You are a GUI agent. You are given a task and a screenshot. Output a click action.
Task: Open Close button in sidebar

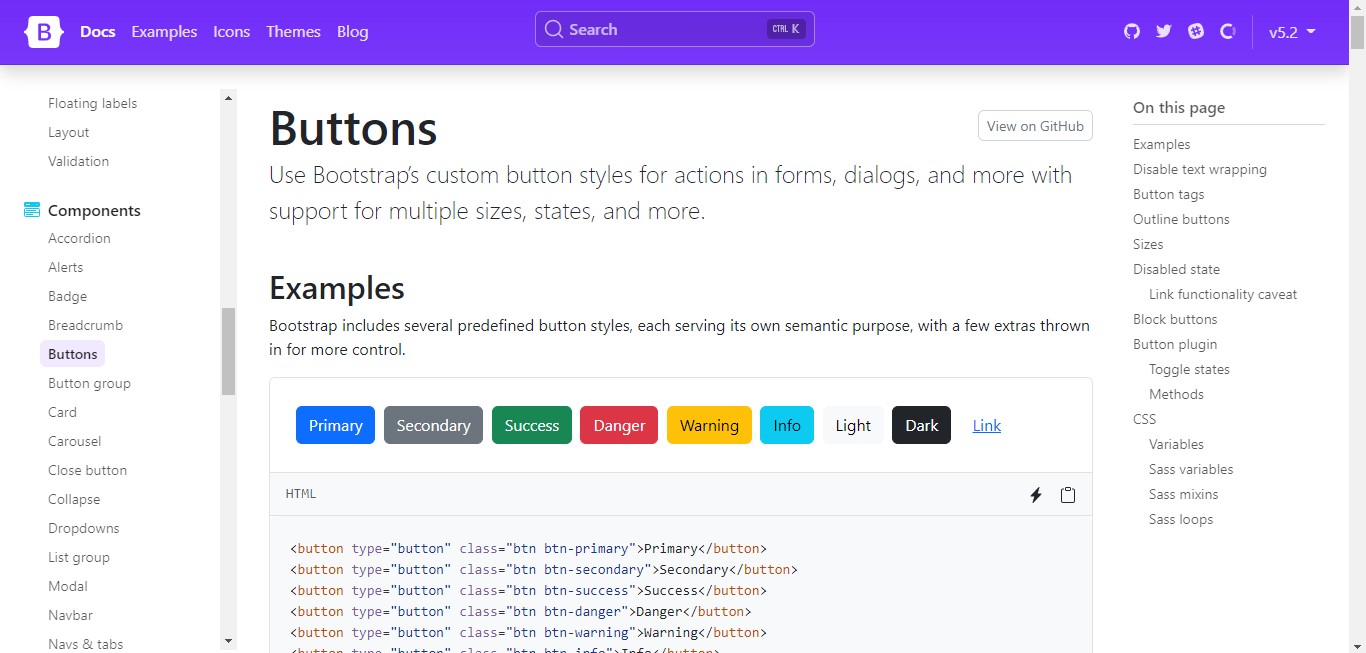[87, 470]
